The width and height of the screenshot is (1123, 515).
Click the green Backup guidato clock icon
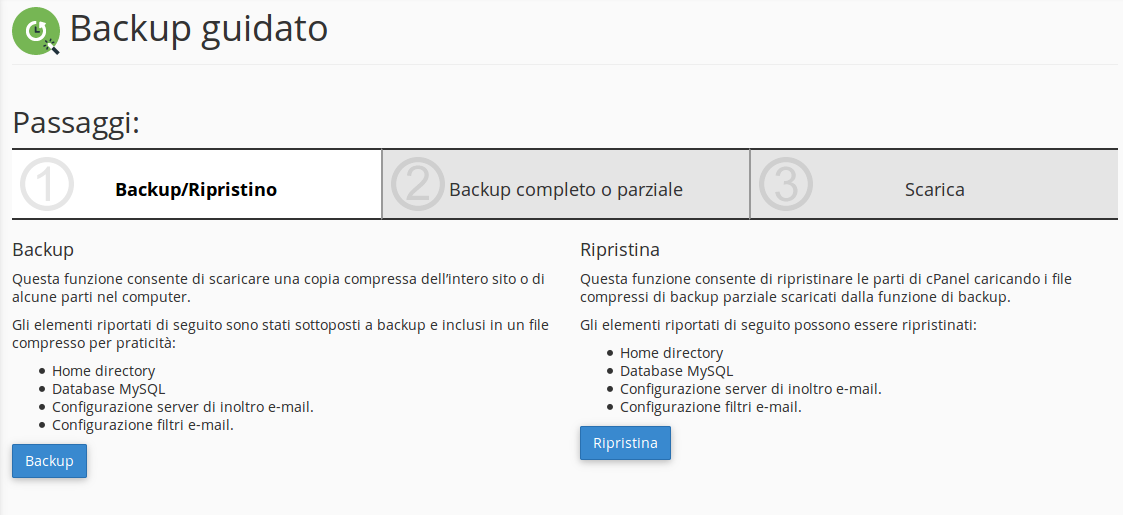click(x=36, y=31)
